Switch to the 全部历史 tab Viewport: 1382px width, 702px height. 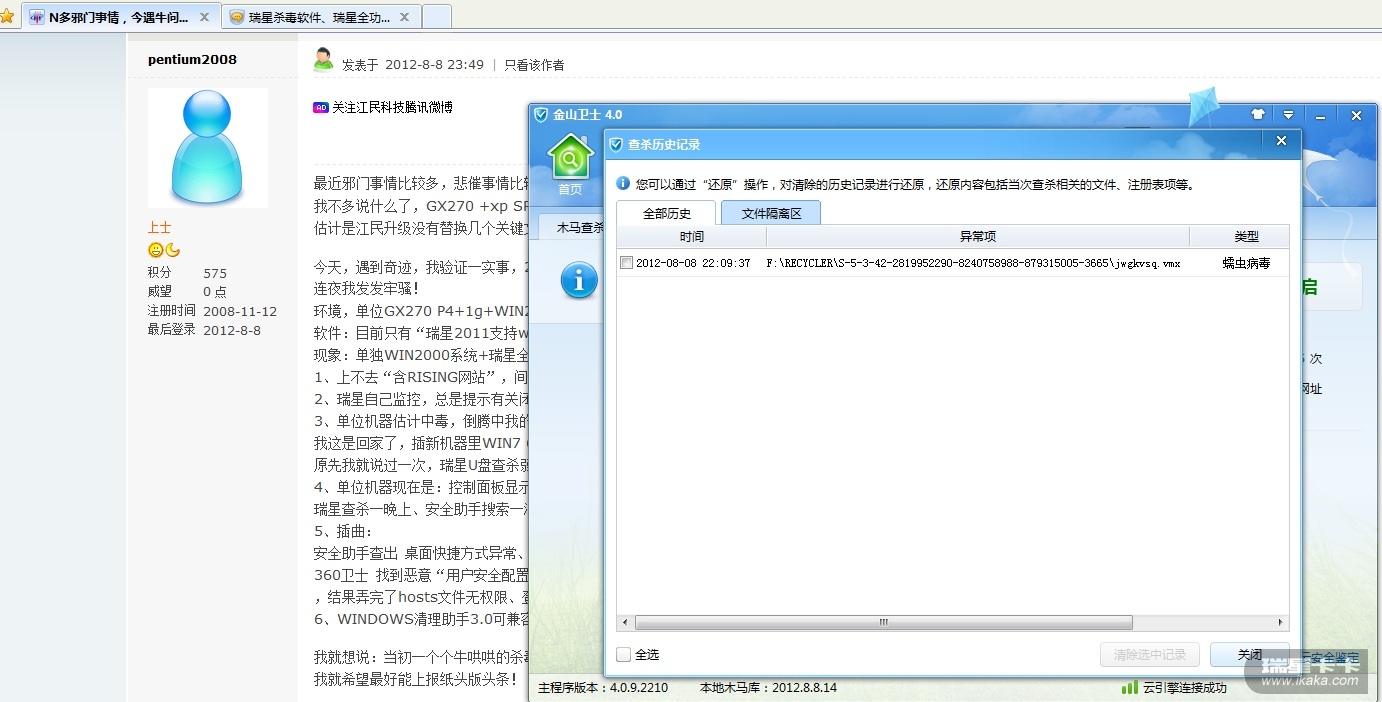coord(666,212)
